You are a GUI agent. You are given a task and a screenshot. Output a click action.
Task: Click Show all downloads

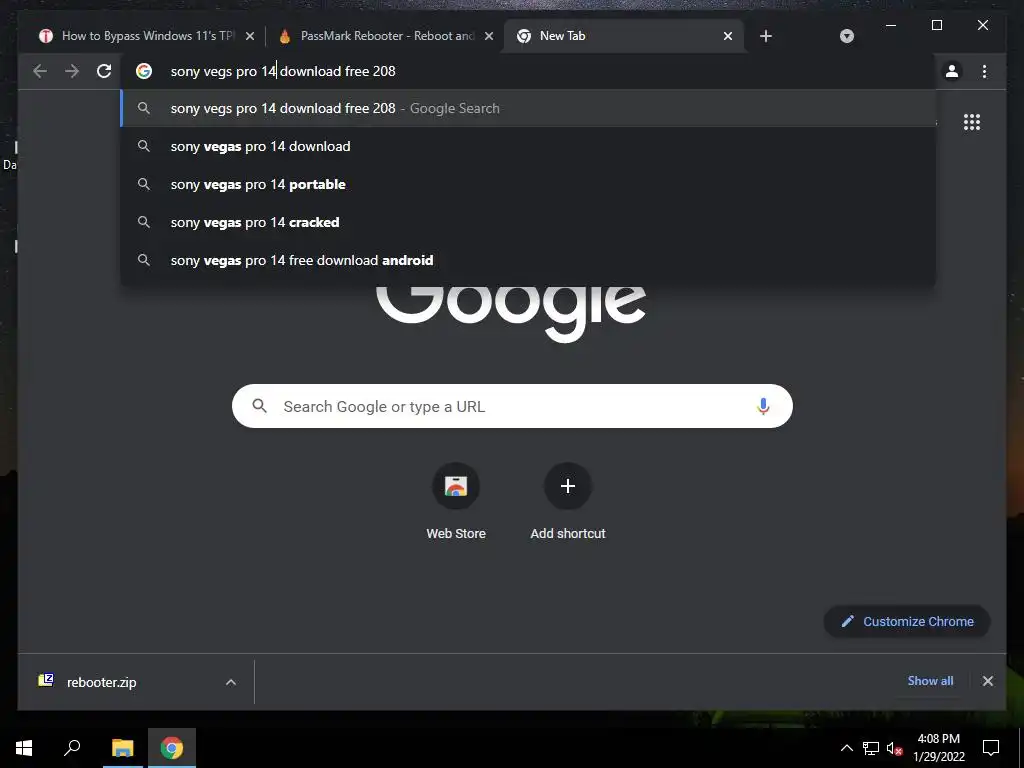tap(930, 680)
